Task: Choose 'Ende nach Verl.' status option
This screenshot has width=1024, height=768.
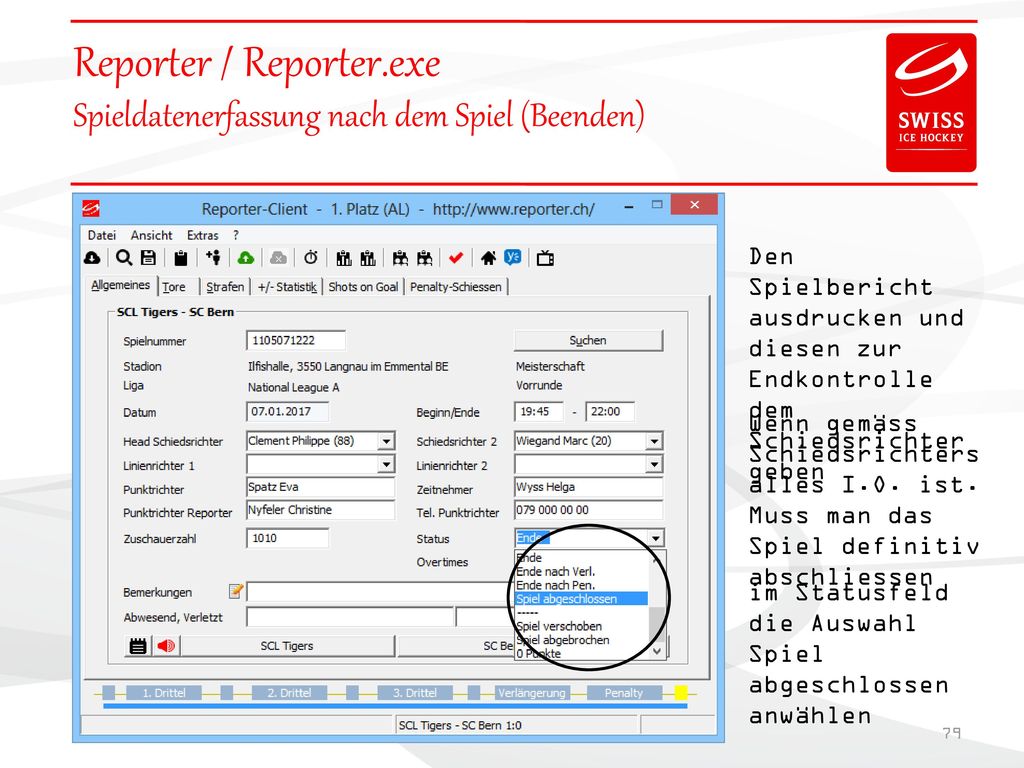Action: pyautogui.click(x=581, y=571)
